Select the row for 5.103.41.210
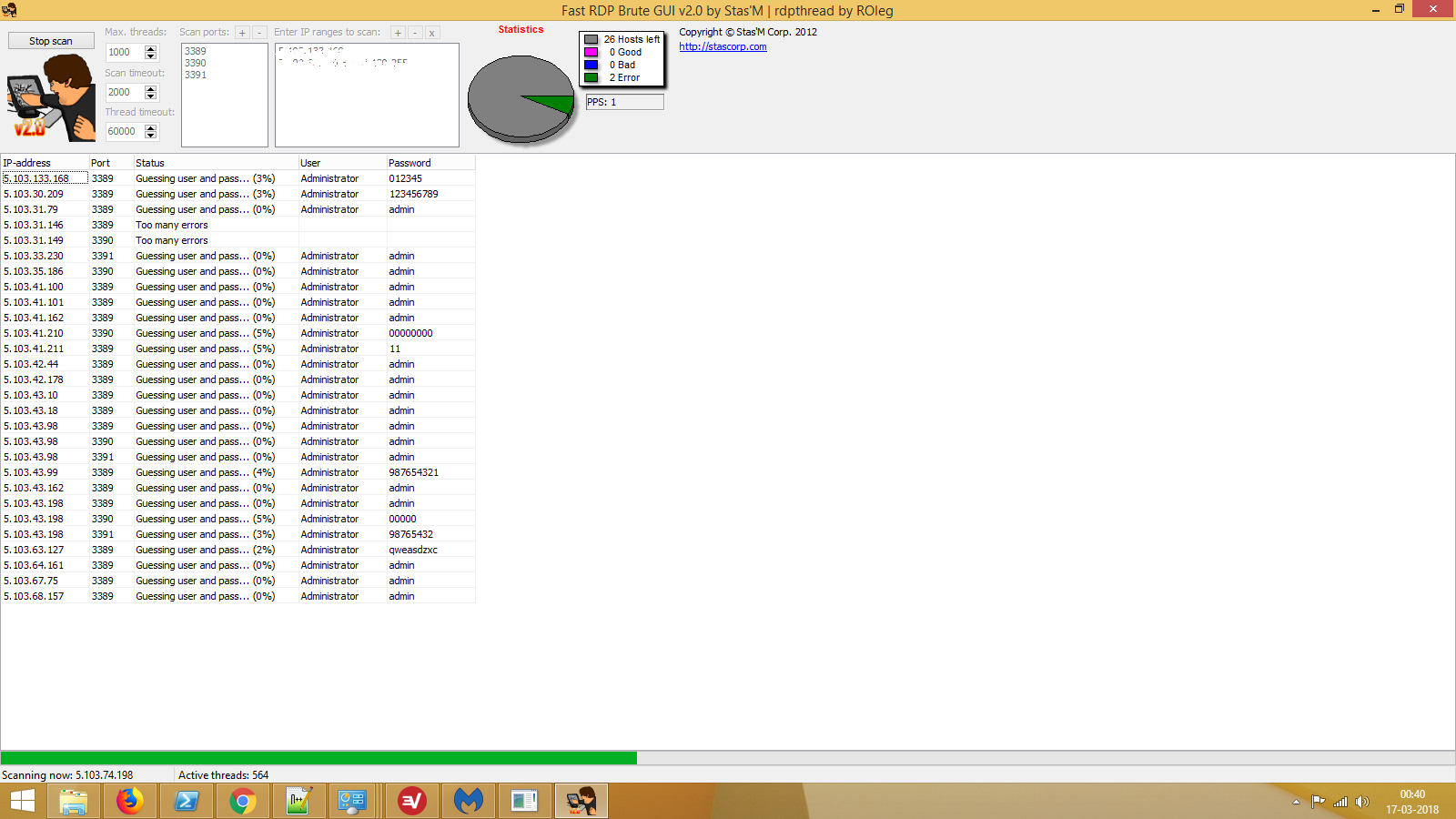 238,333
